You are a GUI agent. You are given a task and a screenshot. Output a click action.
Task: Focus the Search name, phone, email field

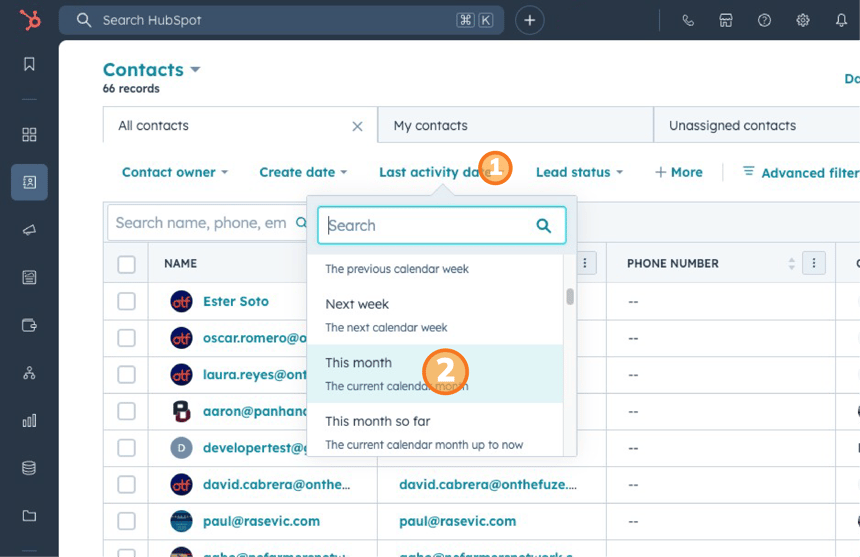click(x=208, y=223)
